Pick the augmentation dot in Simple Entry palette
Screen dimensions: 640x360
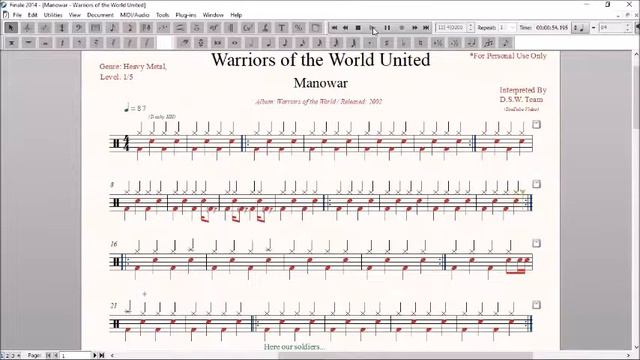pos(370,42)
